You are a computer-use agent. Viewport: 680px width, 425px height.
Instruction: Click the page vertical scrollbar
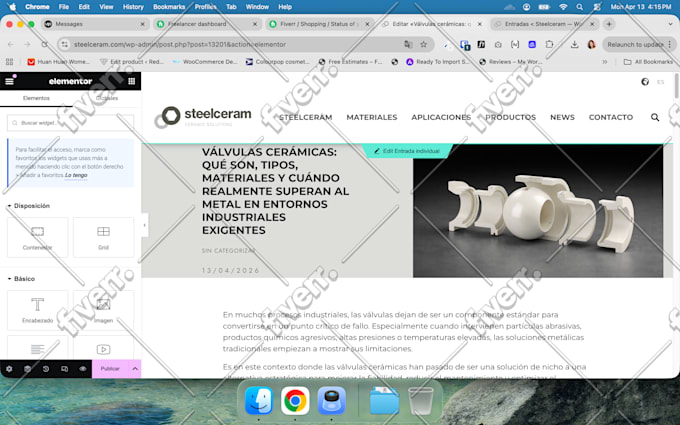click(677, 85)
